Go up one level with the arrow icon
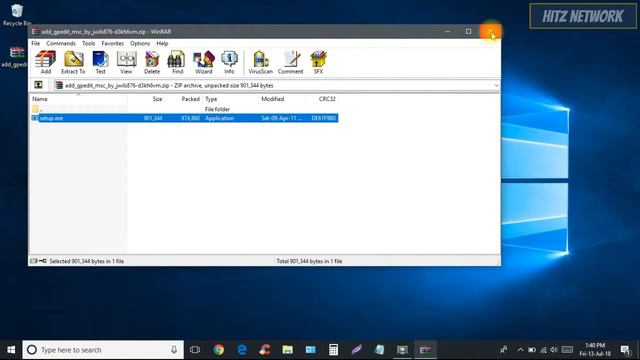640x360 pixels. tap(38, 85)
